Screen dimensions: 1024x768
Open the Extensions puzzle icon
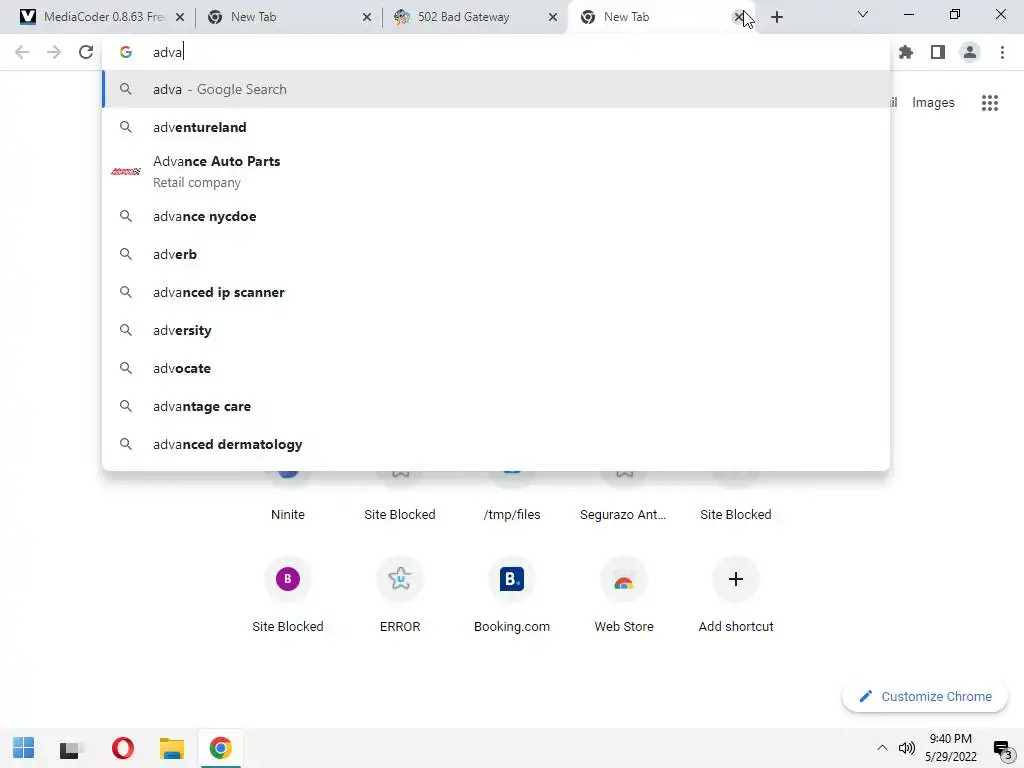click(906, 52)
